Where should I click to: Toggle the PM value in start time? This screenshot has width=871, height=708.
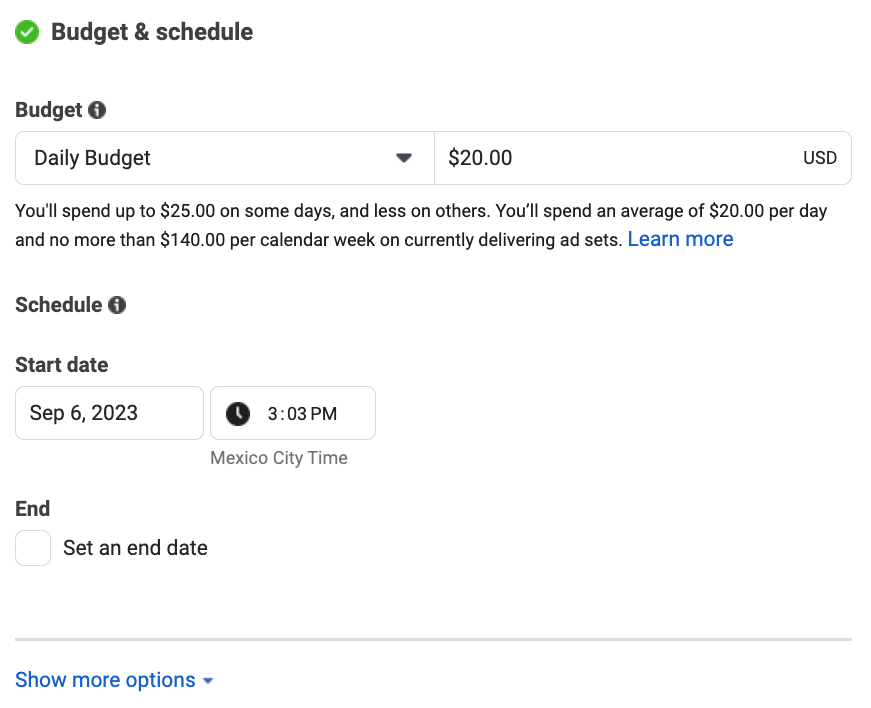[x=325, y=414]
